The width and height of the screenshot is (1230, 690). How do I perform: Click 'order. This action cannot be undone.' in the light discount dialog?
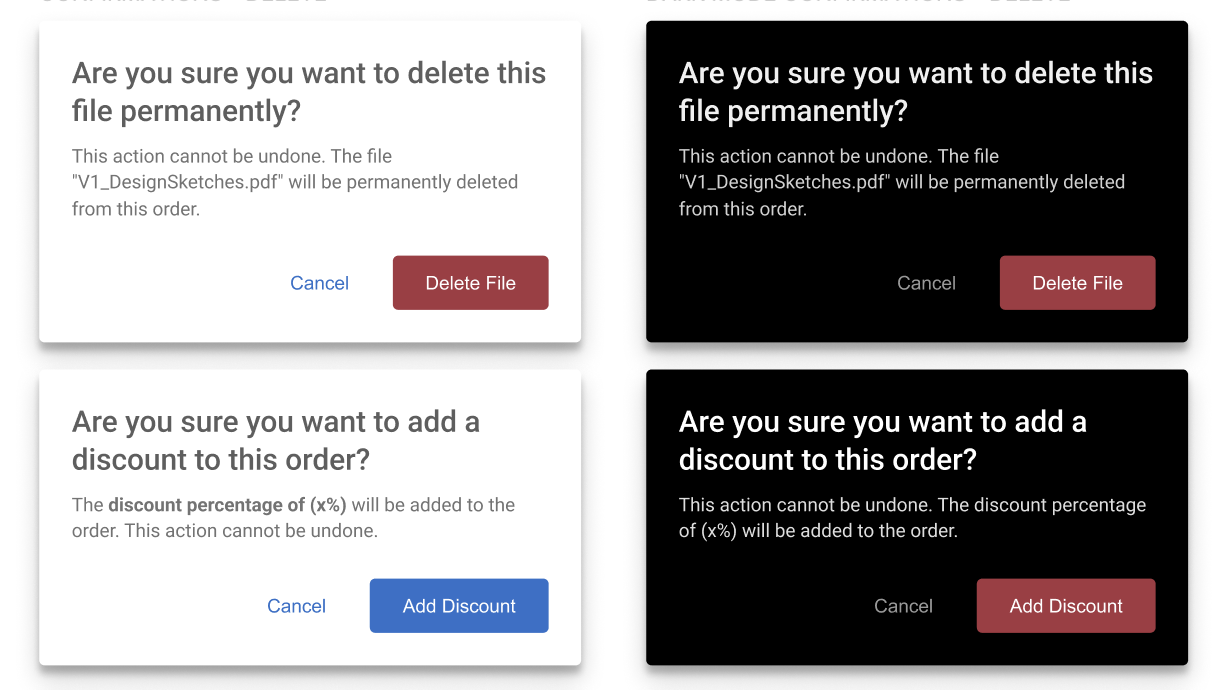click(225, 531)
